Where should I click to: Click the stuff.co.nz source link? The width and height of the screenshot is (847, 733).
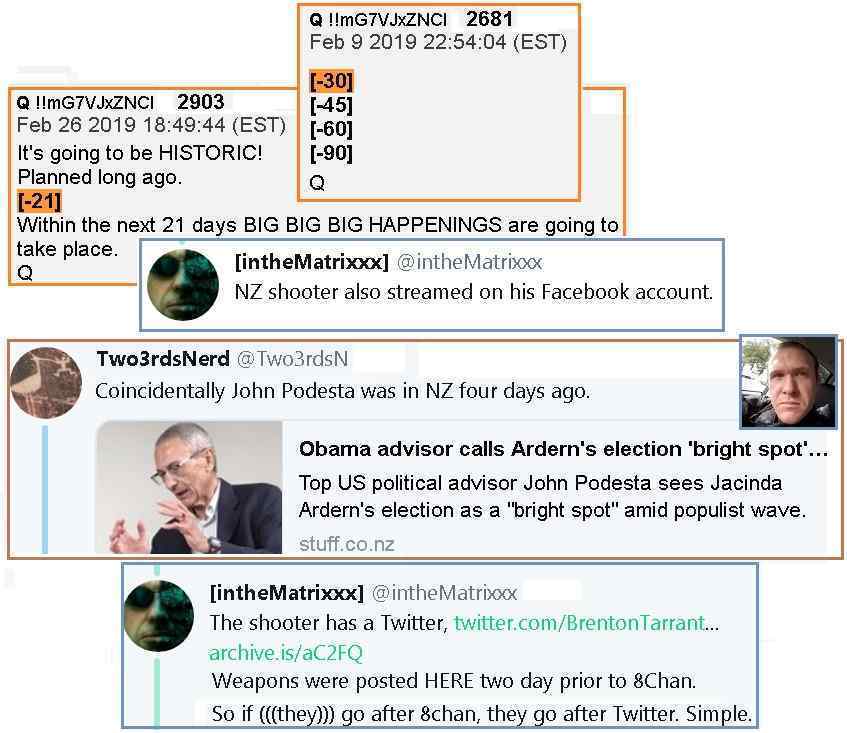(346, 544)
